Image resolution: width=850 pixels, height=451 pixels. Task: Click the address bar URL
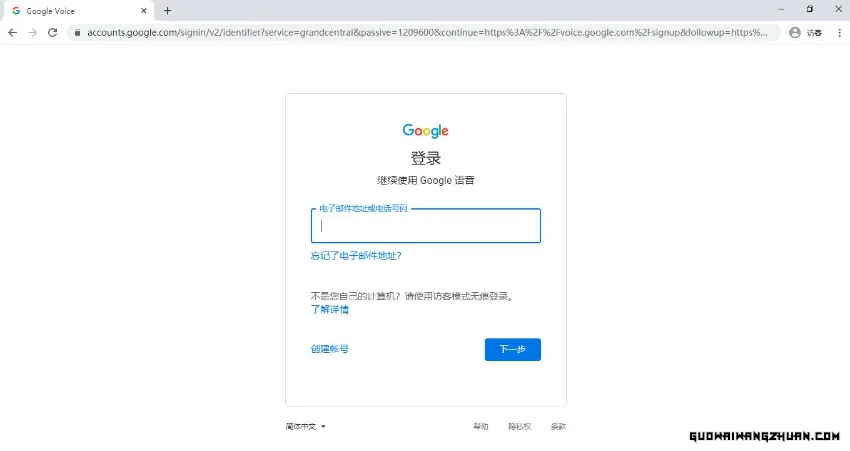(427, 33)
